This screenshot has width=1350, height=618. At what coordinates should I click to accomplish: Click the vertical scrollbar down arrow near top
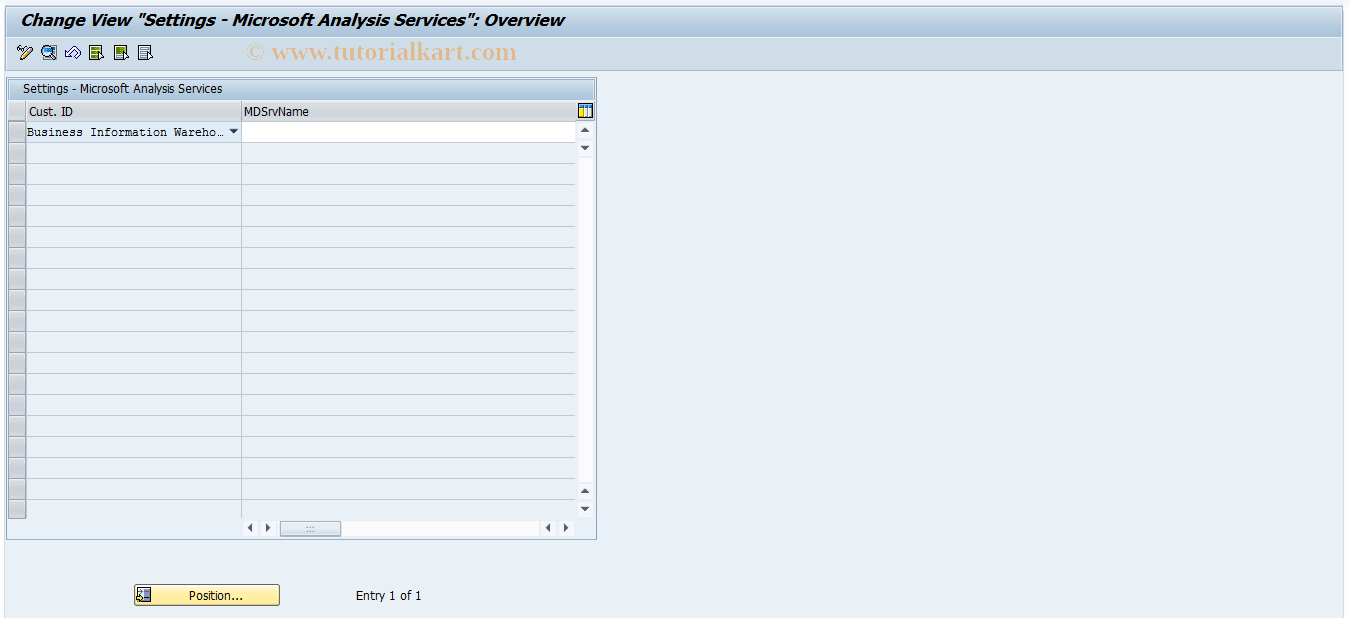tap(585, 148)
